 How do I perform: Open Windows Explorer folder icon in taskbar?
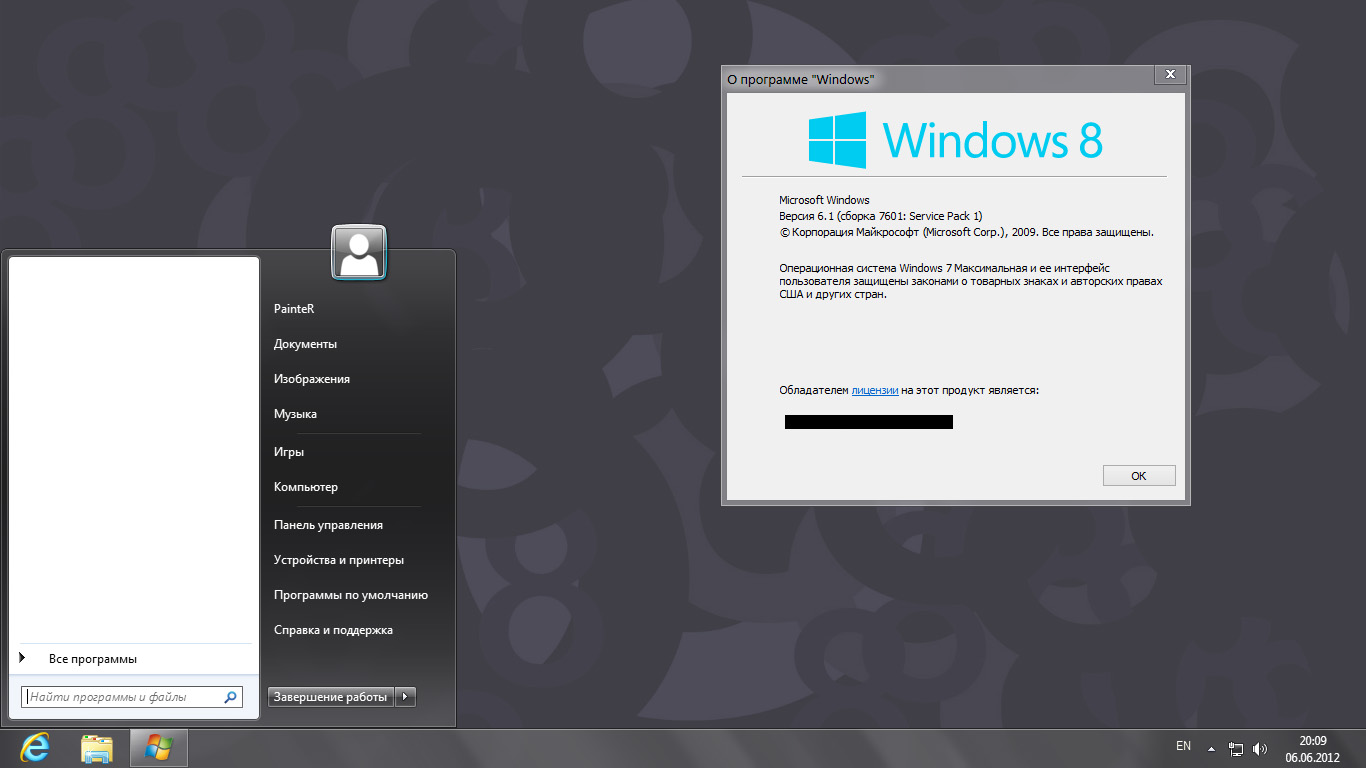click(97, 748)
